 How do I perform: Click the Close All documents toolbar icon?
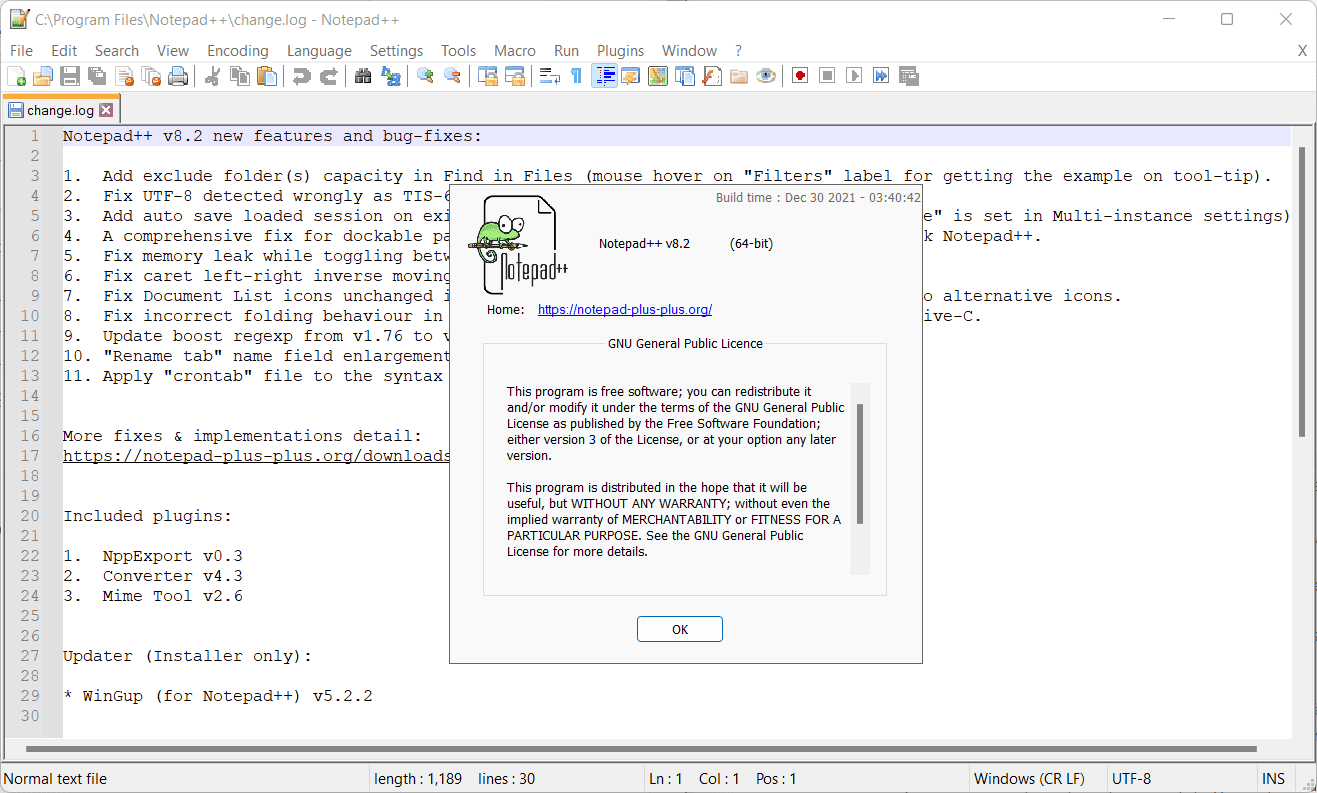pyautogui.click(x=151, y=76)
